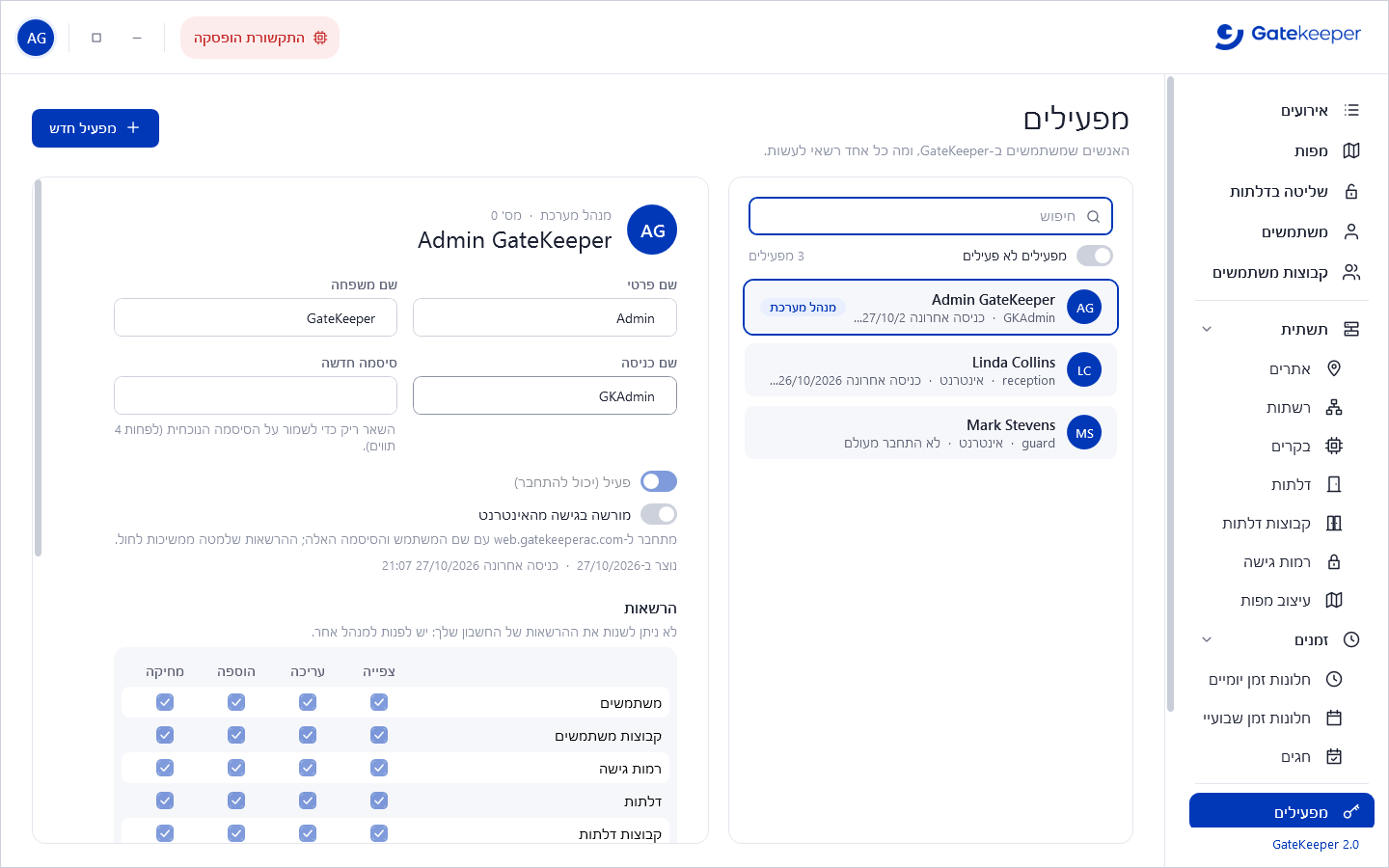The width and height of the screenshot is (1389, 868).
Task: Select Mark Stevens operator row
Action: click(x=931, y=433)
